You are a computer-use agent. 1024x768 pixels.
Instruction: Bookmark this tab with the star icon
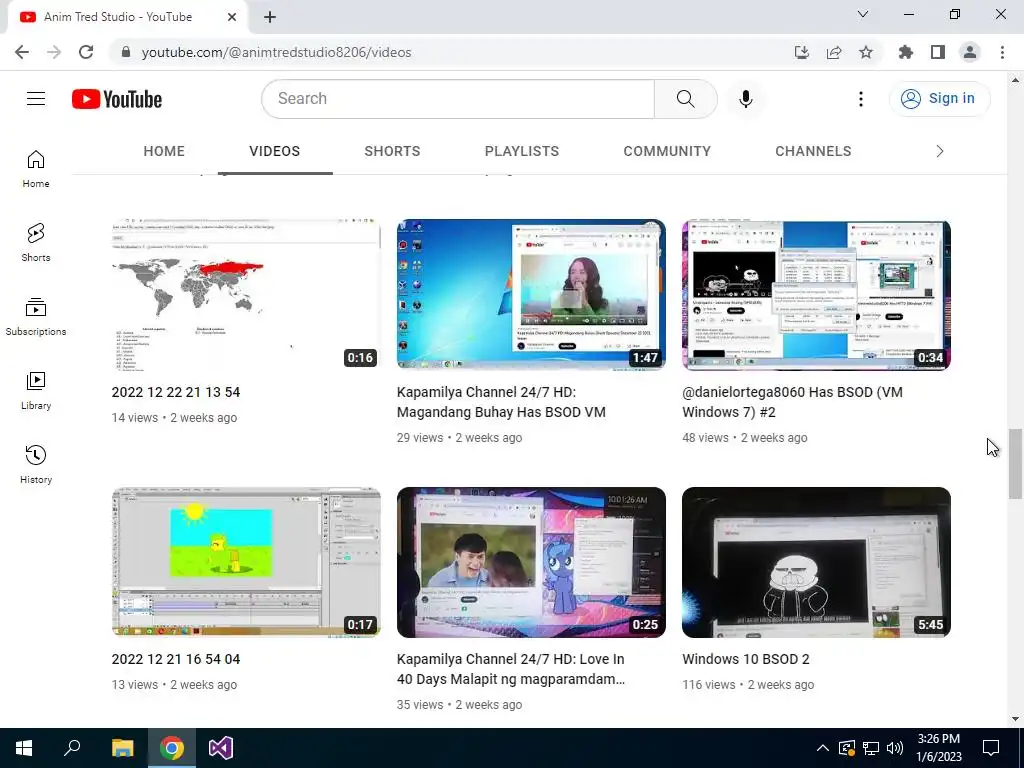coord(866,52)
